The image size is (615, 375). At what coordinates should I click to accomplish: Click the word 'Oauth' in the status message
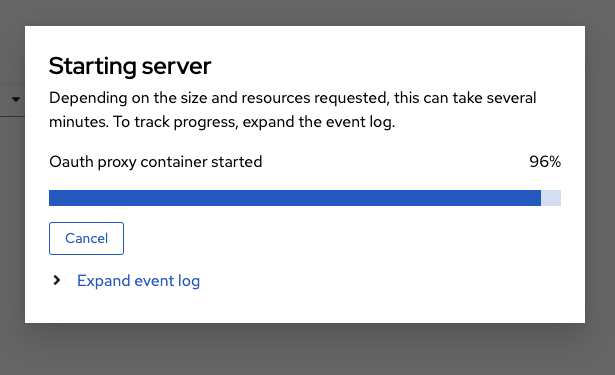tap(71, 162)
